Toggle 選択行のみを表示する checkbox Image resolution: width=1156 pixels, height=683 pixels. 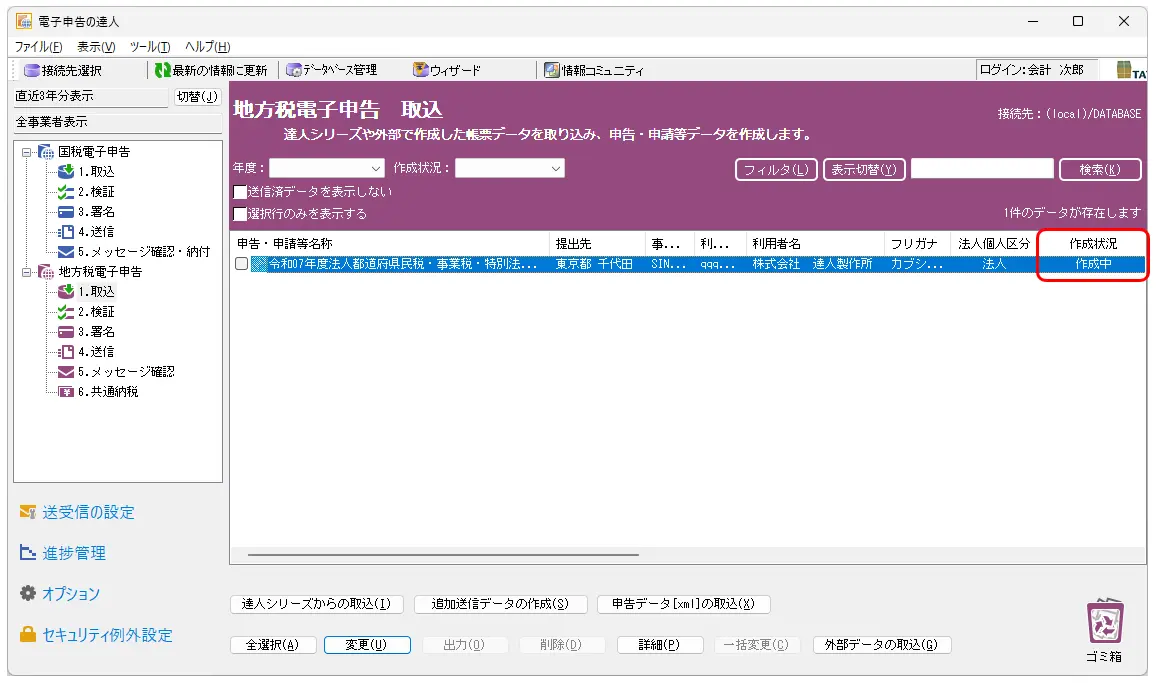(x=240, y=214)
